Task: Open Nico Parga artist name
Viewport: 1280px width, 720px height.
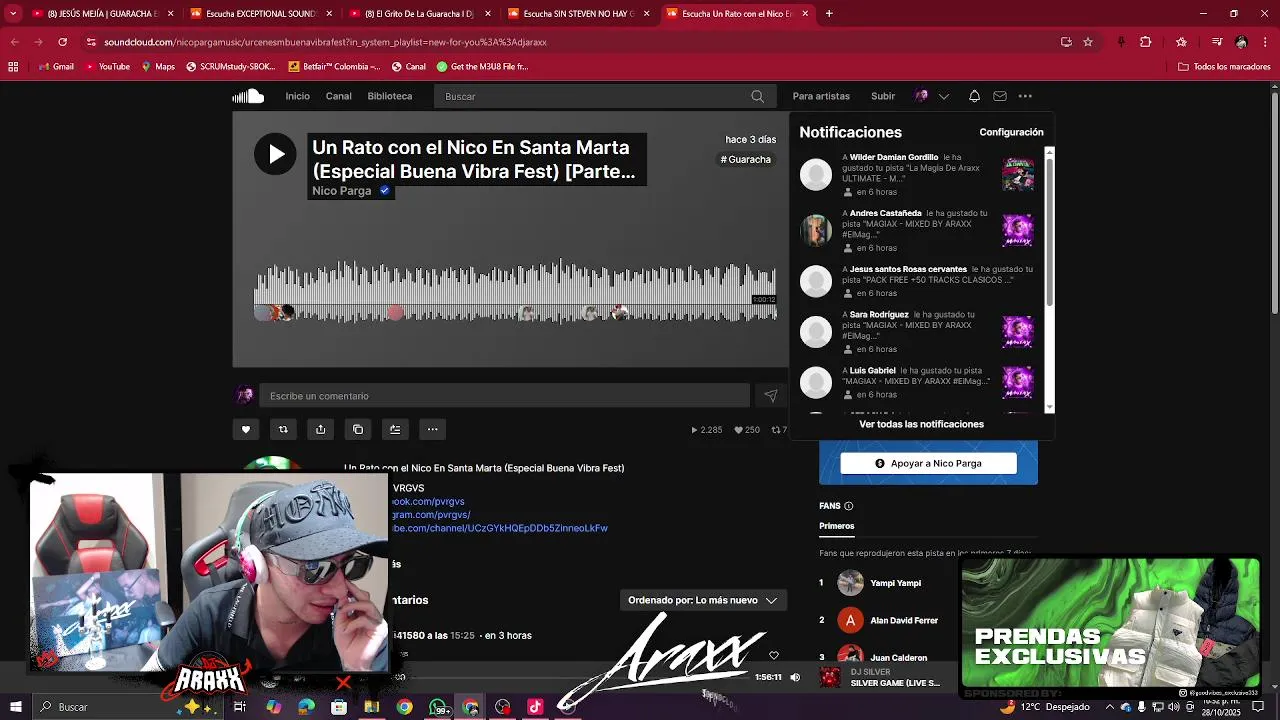Action: [341, 191]
